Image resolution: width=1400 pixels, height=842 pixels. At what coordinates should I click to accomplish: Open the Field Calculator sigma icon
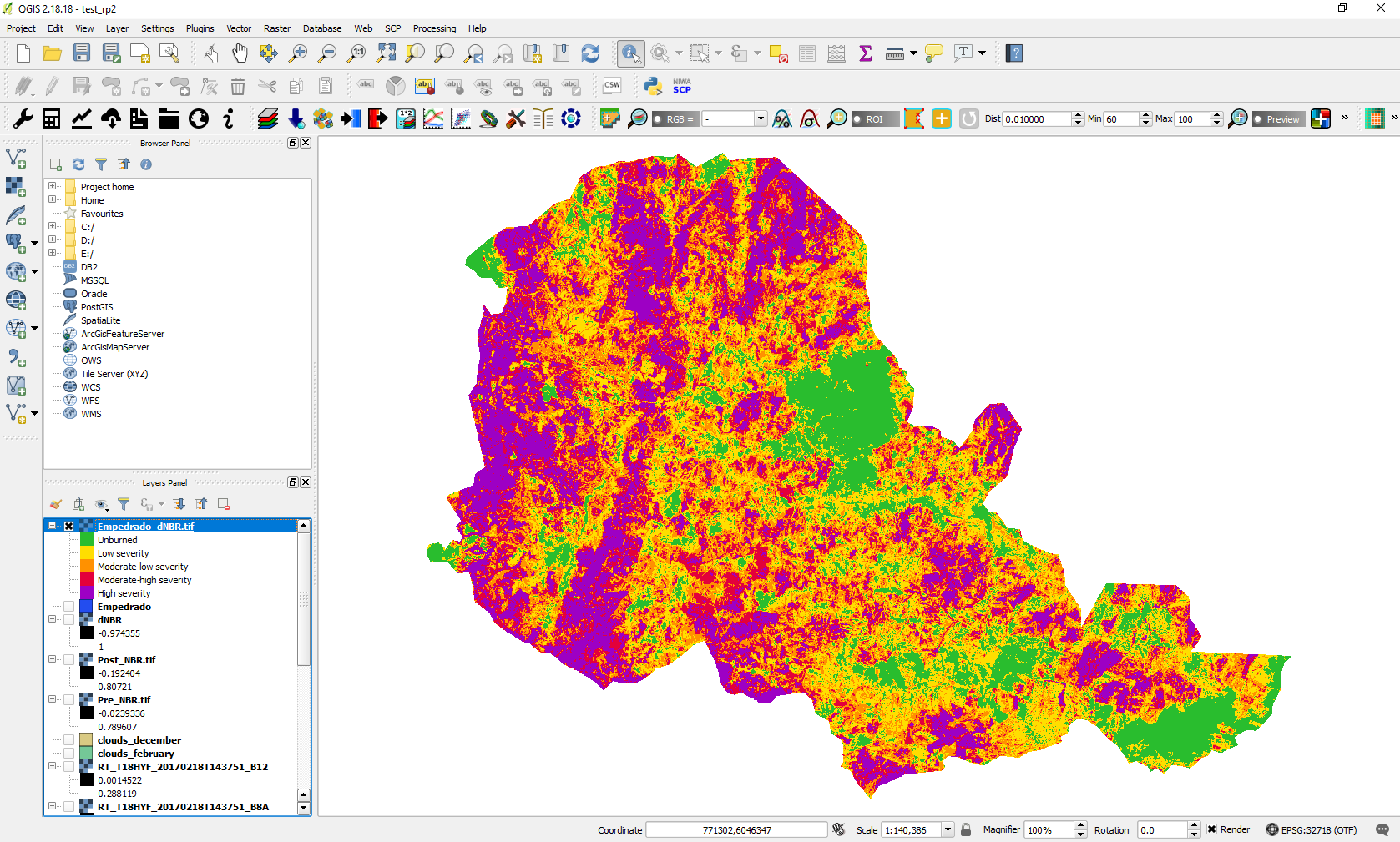click(x=866, y=53)
